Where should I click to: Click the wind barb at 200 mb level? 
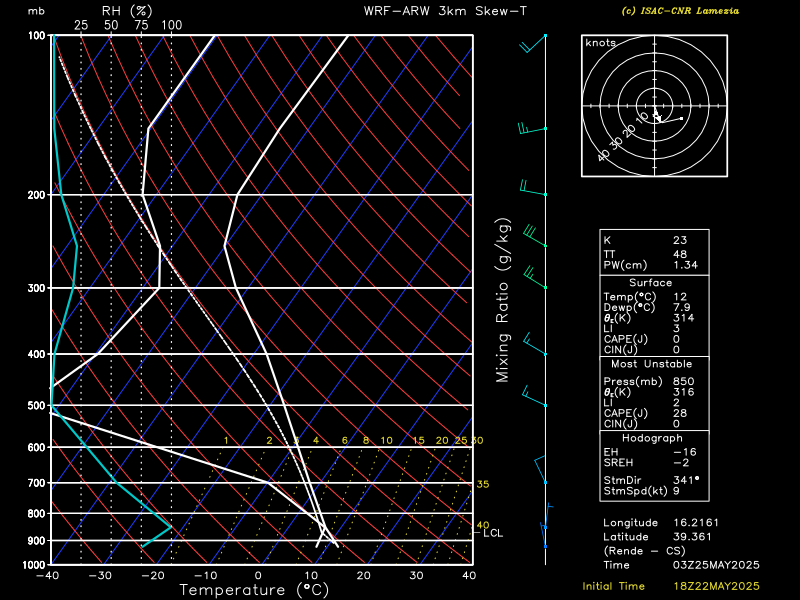tap(533, 188)
